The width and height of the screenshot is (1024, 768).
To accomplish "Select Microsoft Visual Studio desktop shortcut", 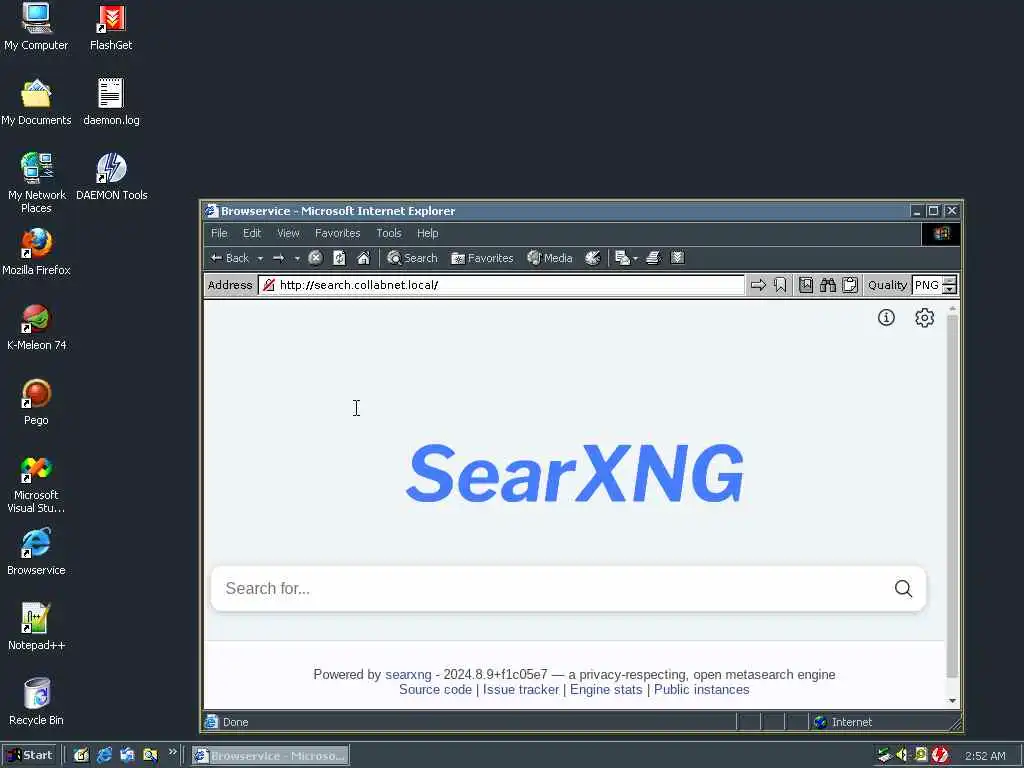I will 36,484.
